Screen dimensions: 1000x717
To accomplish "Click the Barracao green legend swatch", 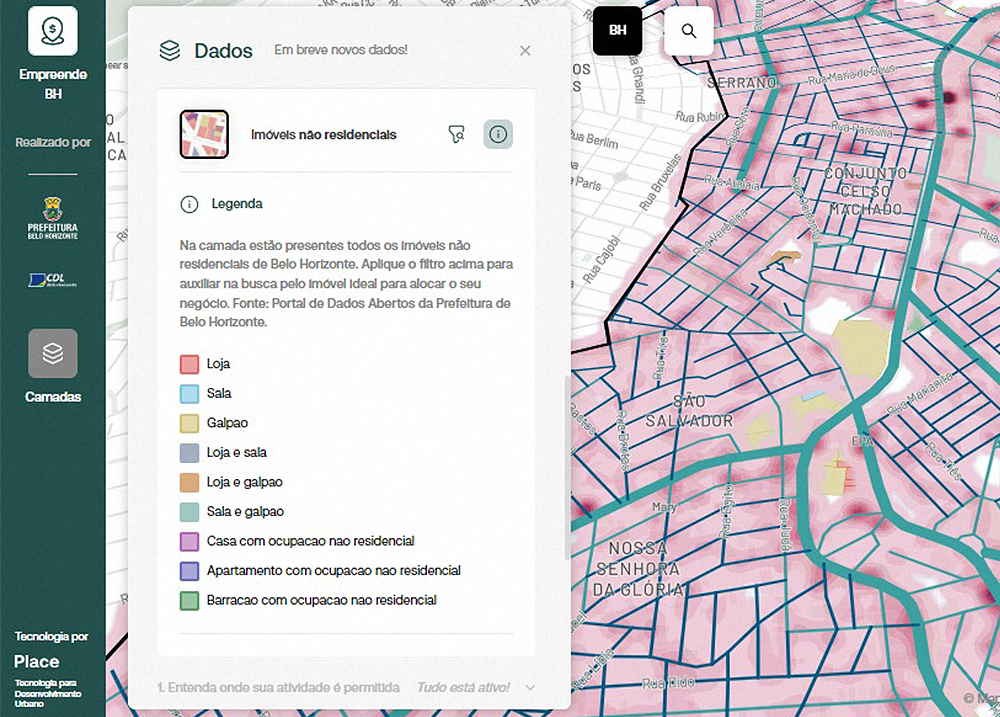I will point(190,601).
